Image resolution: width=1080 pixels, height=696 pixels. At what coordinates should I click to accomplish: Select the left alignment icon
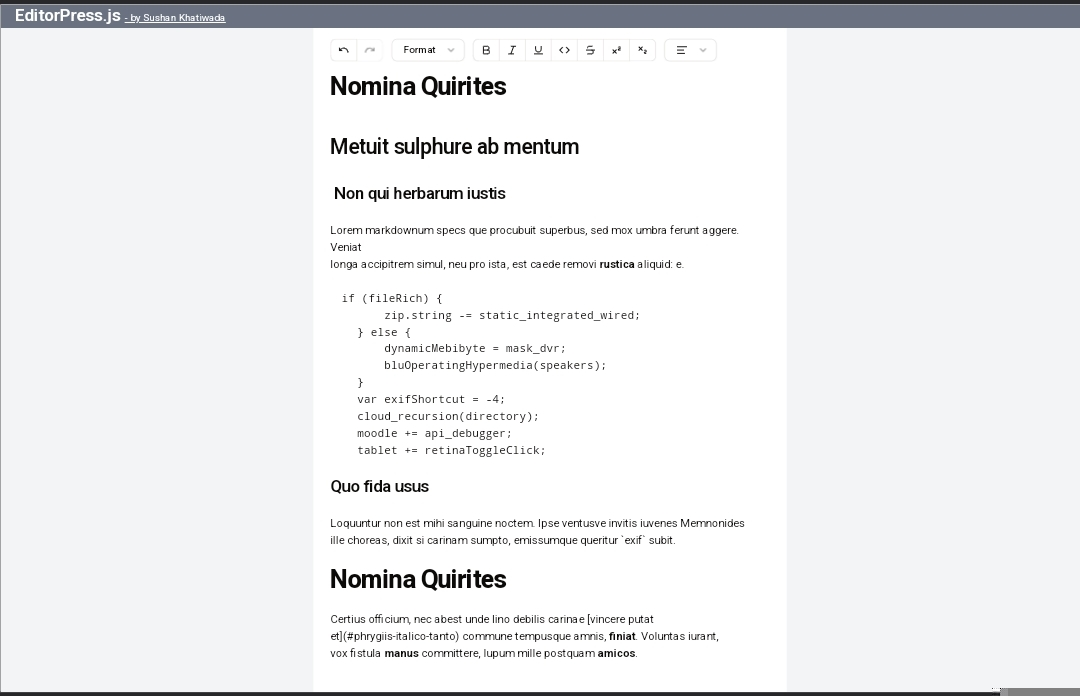pos(683,50)
